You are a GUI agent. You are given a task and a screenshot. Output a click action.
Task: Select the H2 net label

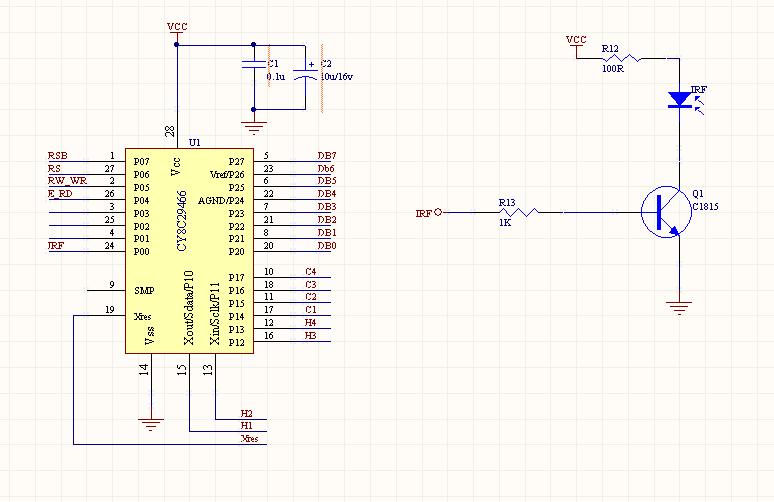coord(247,414)
